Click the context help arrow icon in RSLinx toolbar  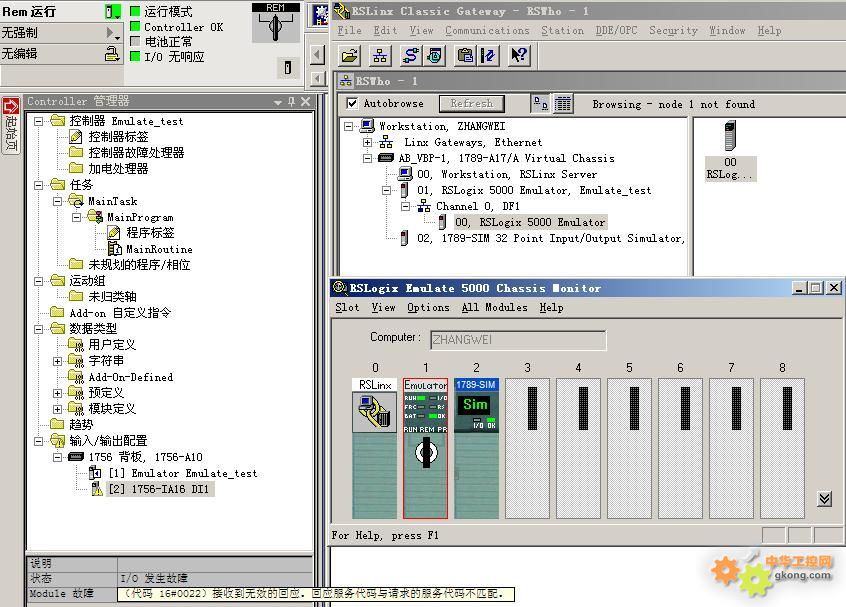tap(518, 55)
